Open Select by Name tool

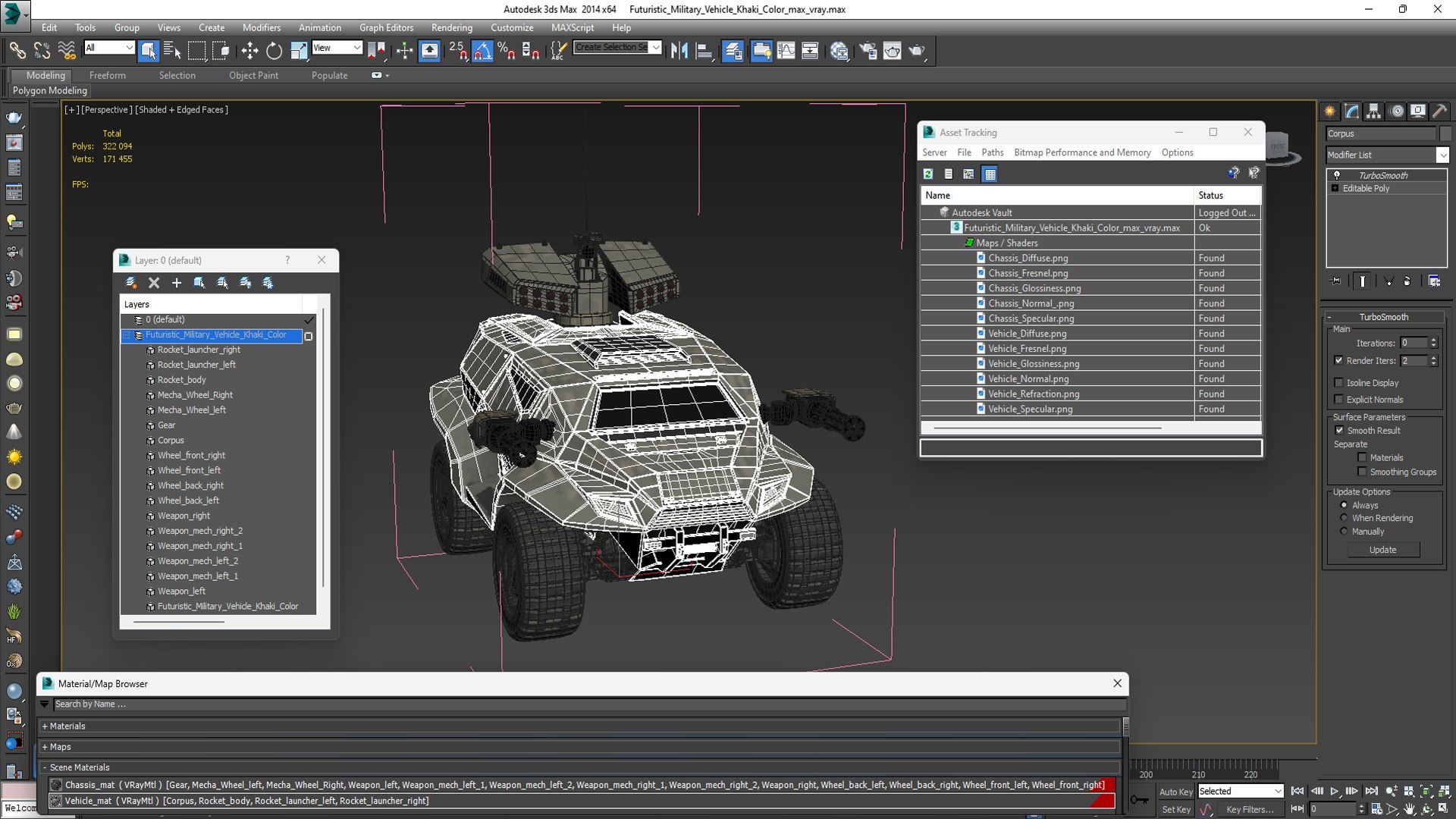point(172,51)
